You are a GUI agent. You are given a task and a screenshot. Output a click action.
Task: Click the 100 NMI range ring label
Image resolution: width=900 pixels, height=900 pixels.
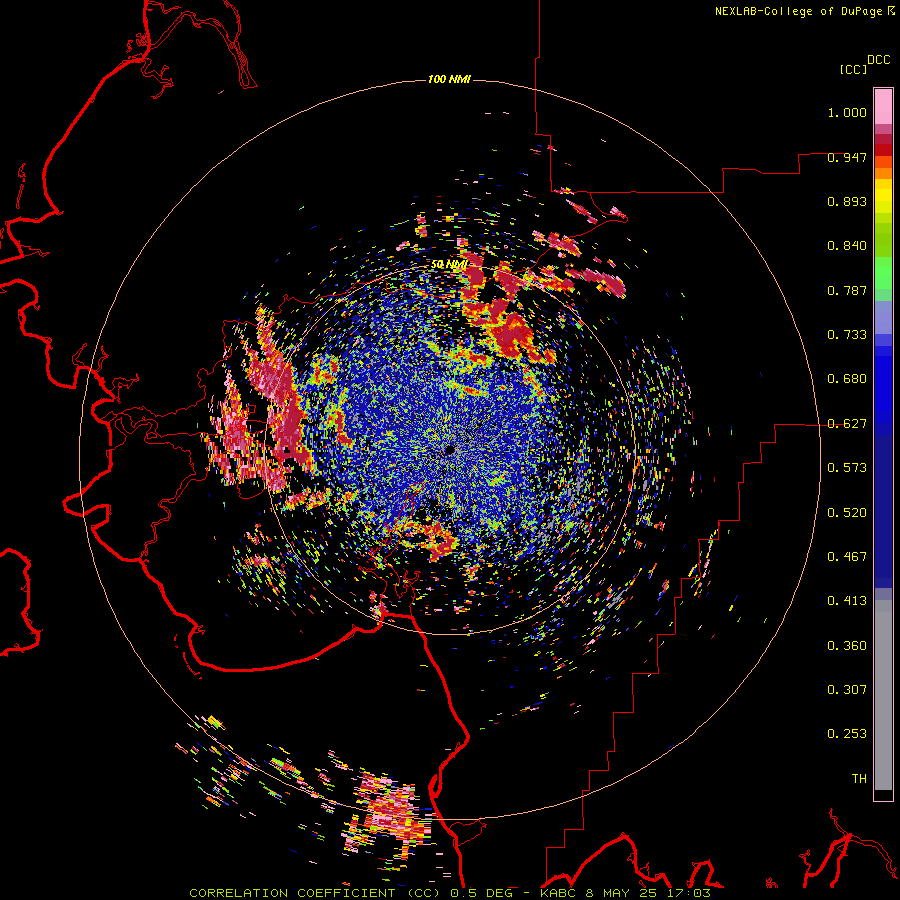pos(449,79)
